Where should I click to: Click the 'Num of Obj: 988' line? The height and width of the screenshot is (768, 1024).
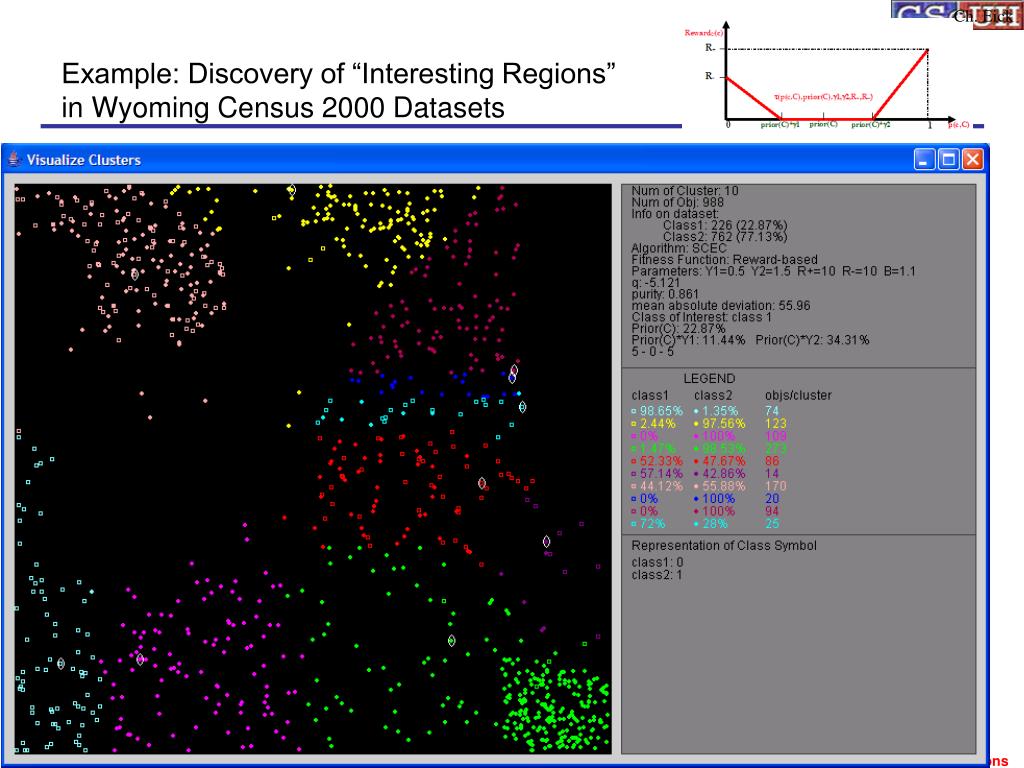[677, 202]
